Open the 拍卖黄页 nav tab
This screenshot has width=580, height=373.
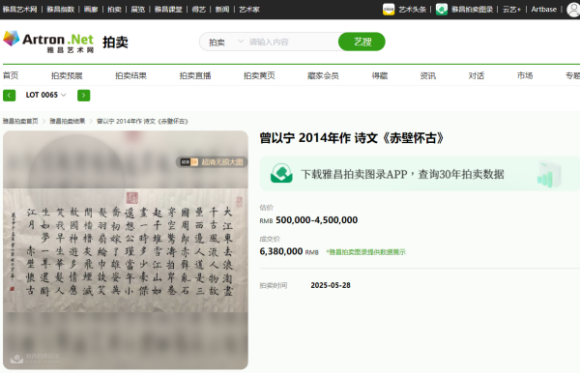coord(259,75)
